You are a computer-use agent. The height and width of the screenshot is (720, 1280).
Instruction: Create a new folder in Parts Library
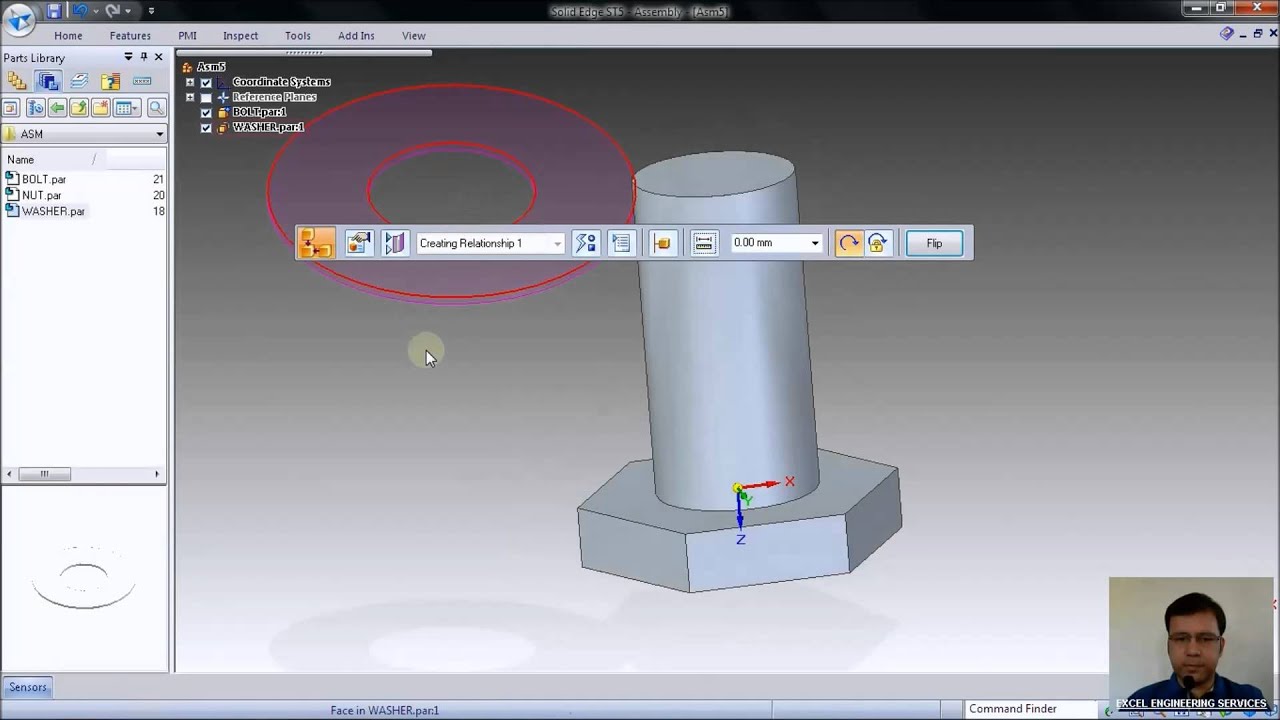click(100, 108)
